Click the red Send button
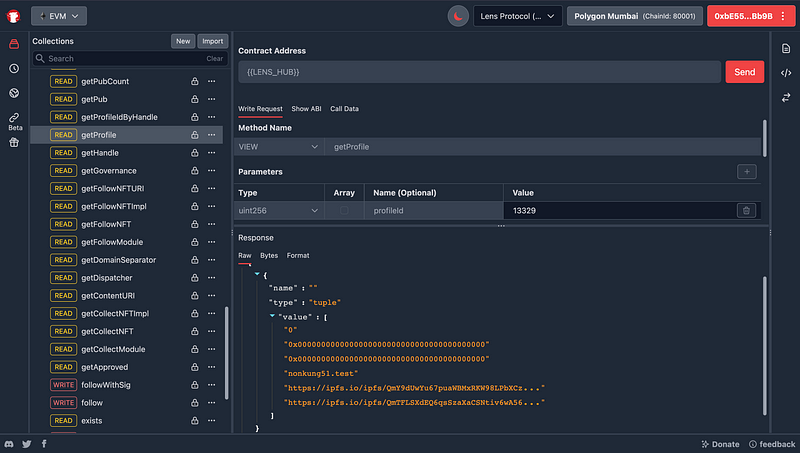Image resolution: width=800 pixels, height=453 pixels. click(x=744, y=72)
